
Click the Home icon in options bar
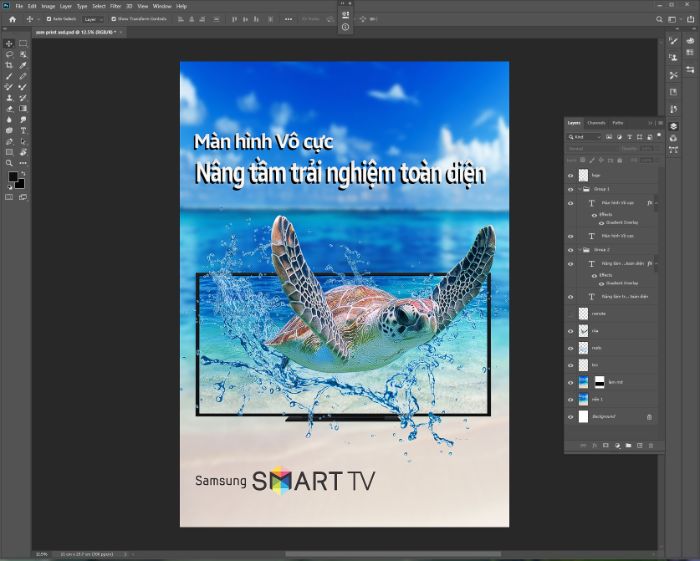coord(12,19)
